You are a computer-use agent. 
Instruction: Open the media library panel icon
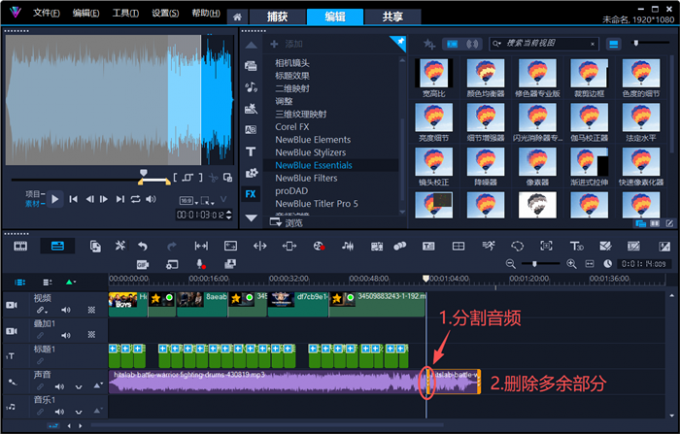251,66
